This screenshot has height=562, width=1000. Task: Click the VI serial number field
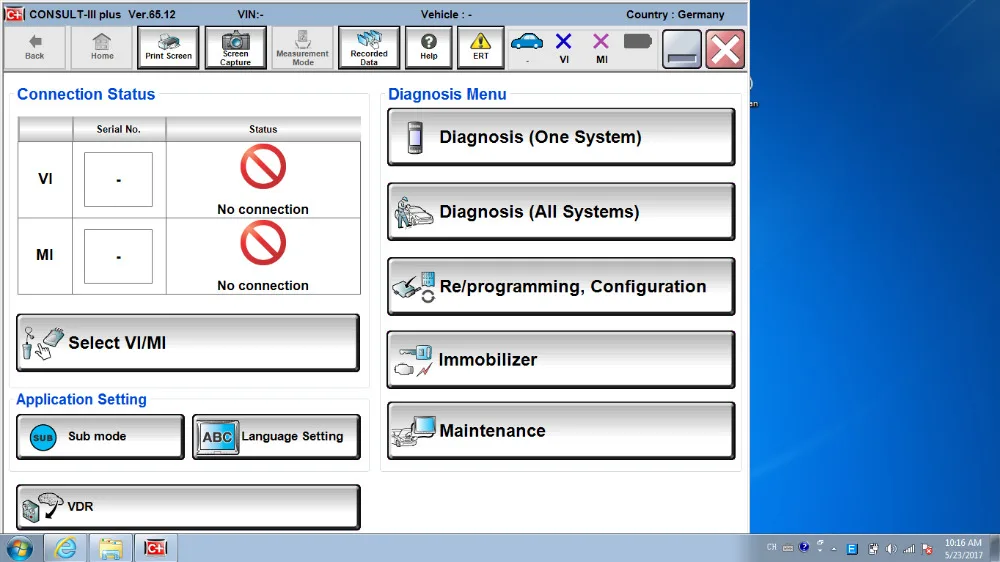click(x=119, y=179)
